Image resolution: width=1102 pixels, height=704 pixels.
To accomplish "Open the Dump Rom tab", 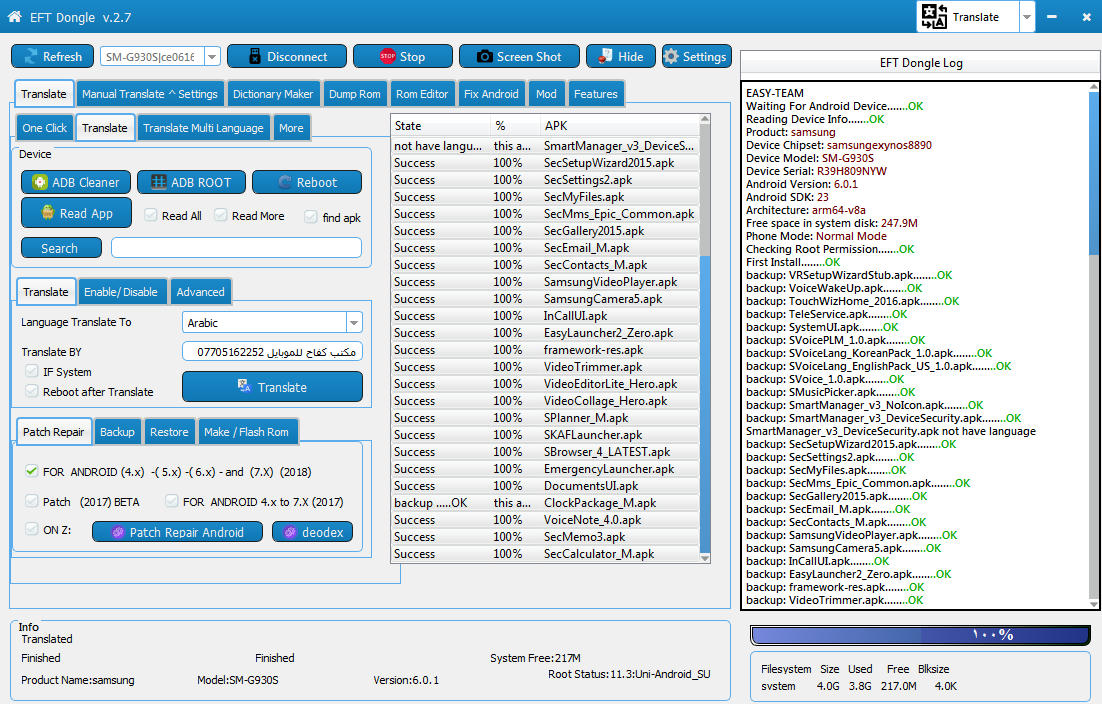I will 354,93.
